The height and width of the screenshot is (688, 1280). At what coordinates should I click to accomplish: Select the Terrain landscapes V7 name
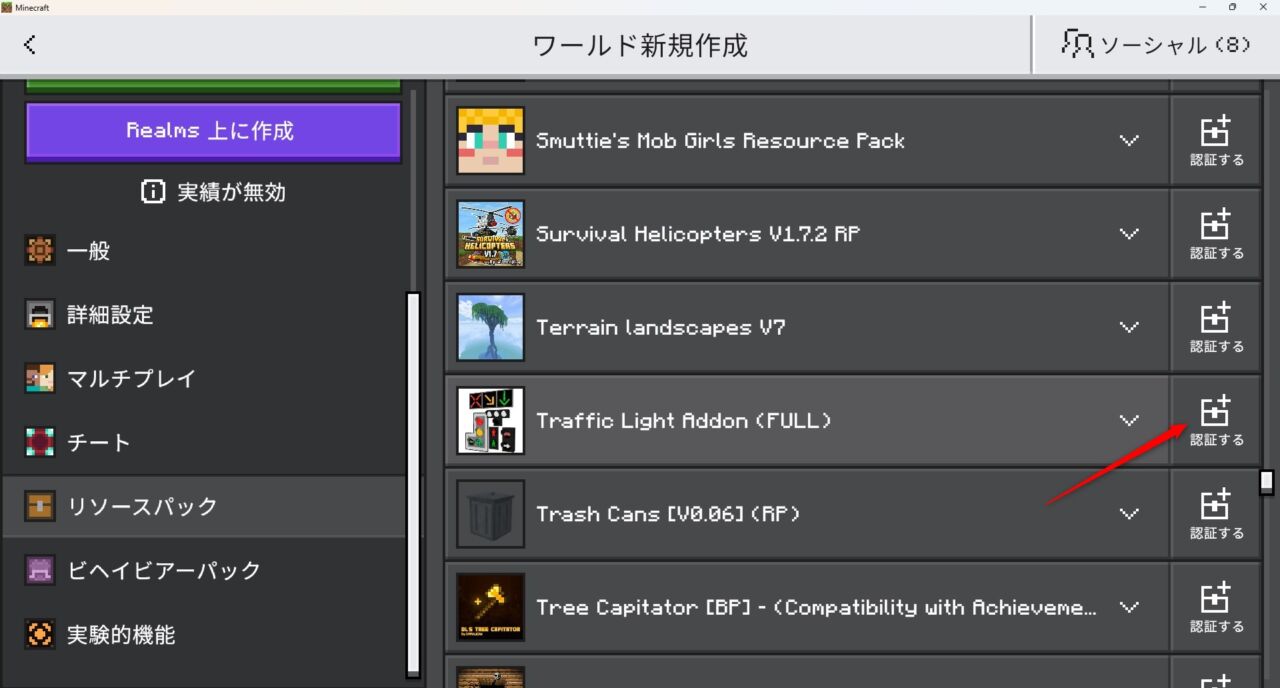click(660, 327)
